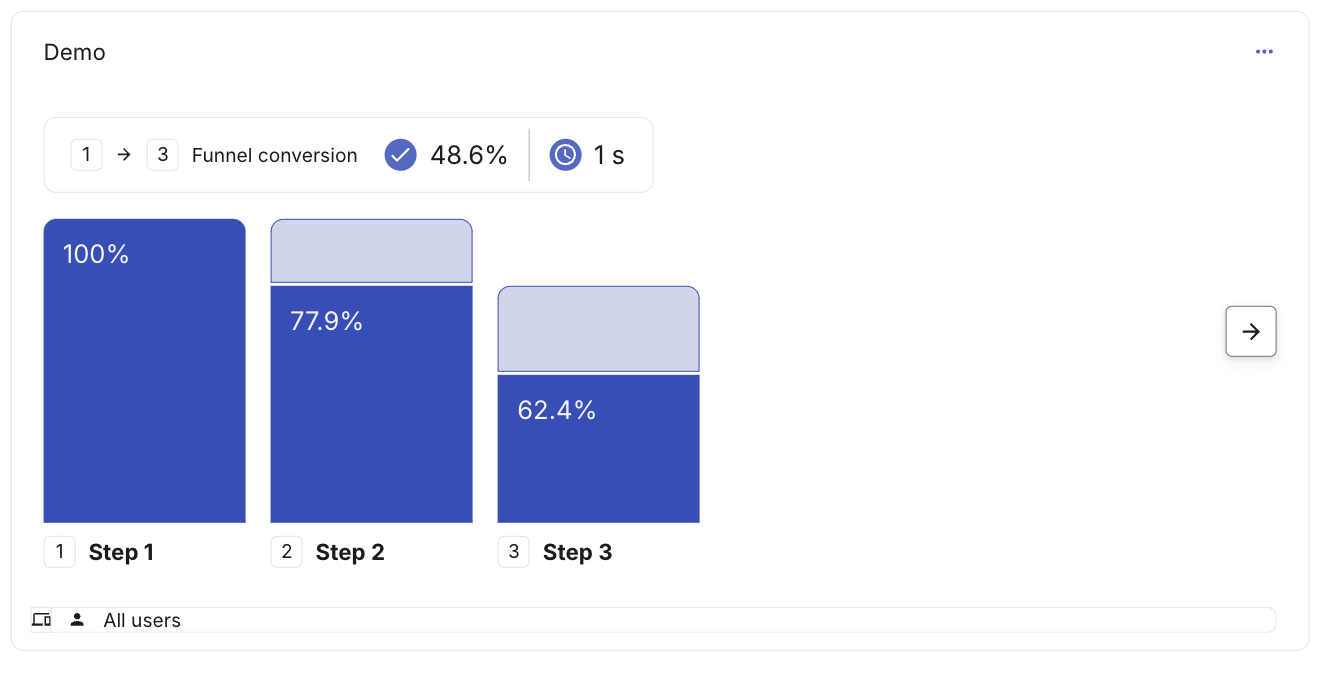Select the Step 1 dark blue bar

point(145,371)
